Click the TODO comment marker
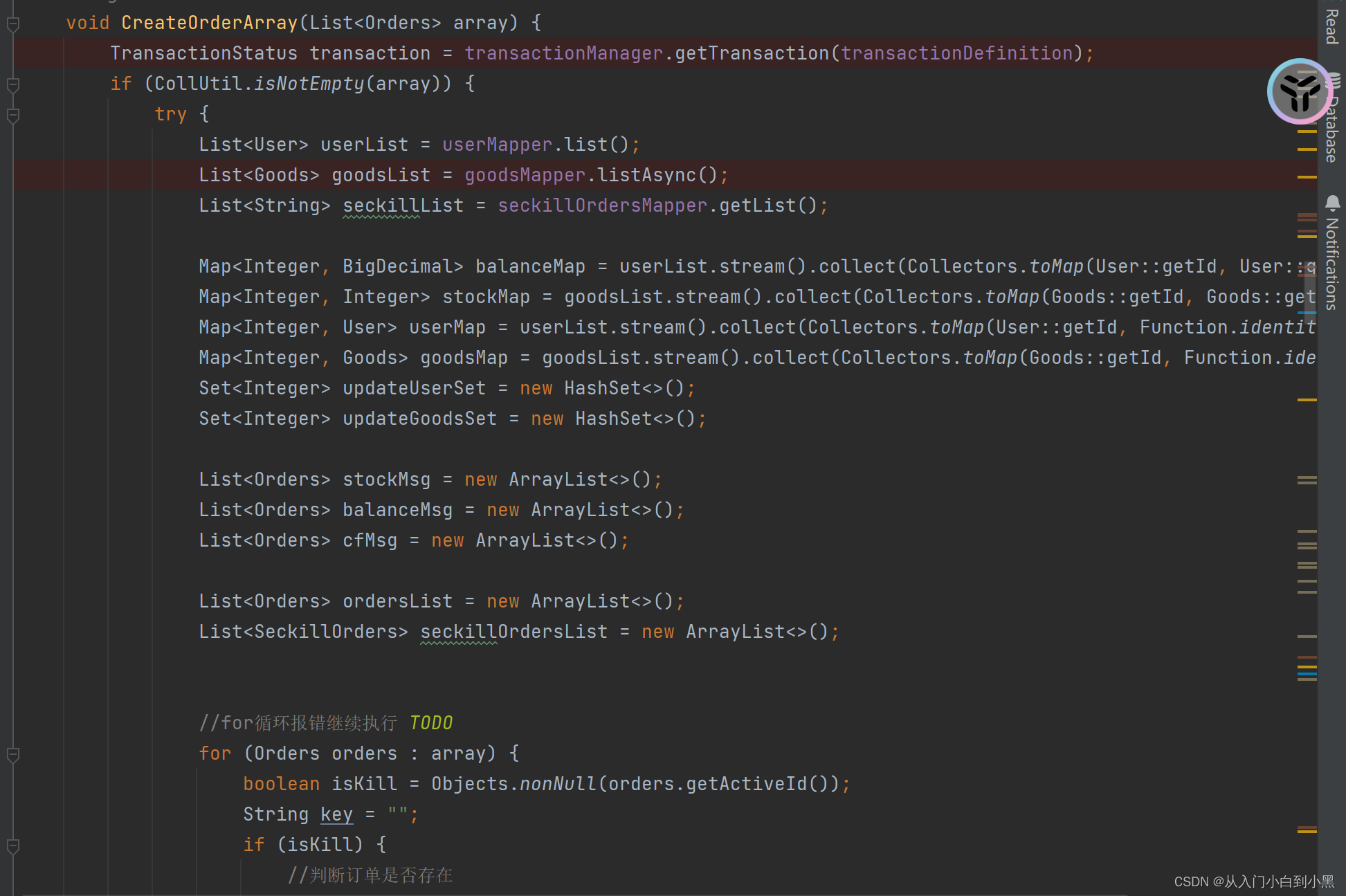Viewport: 1346px width, 896px height. [431, 723]
